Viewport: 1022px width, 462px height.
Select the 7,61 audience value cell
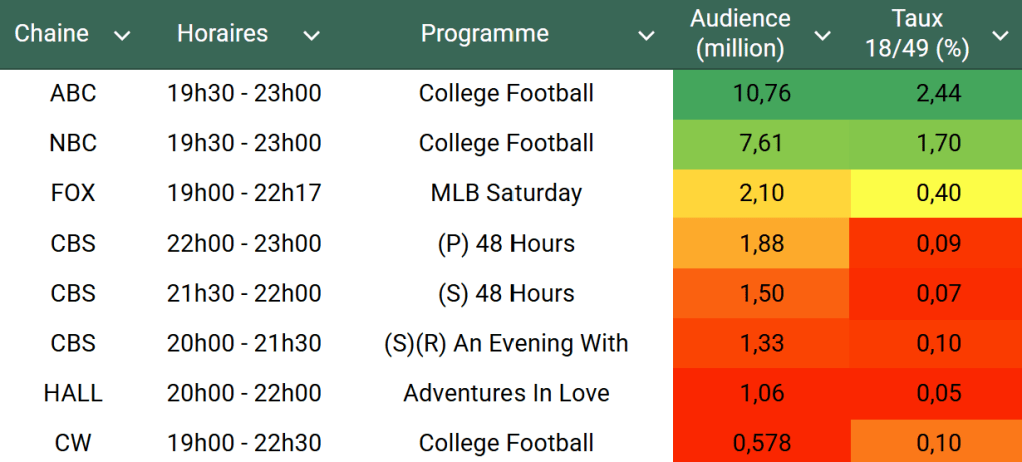point(760,143)
